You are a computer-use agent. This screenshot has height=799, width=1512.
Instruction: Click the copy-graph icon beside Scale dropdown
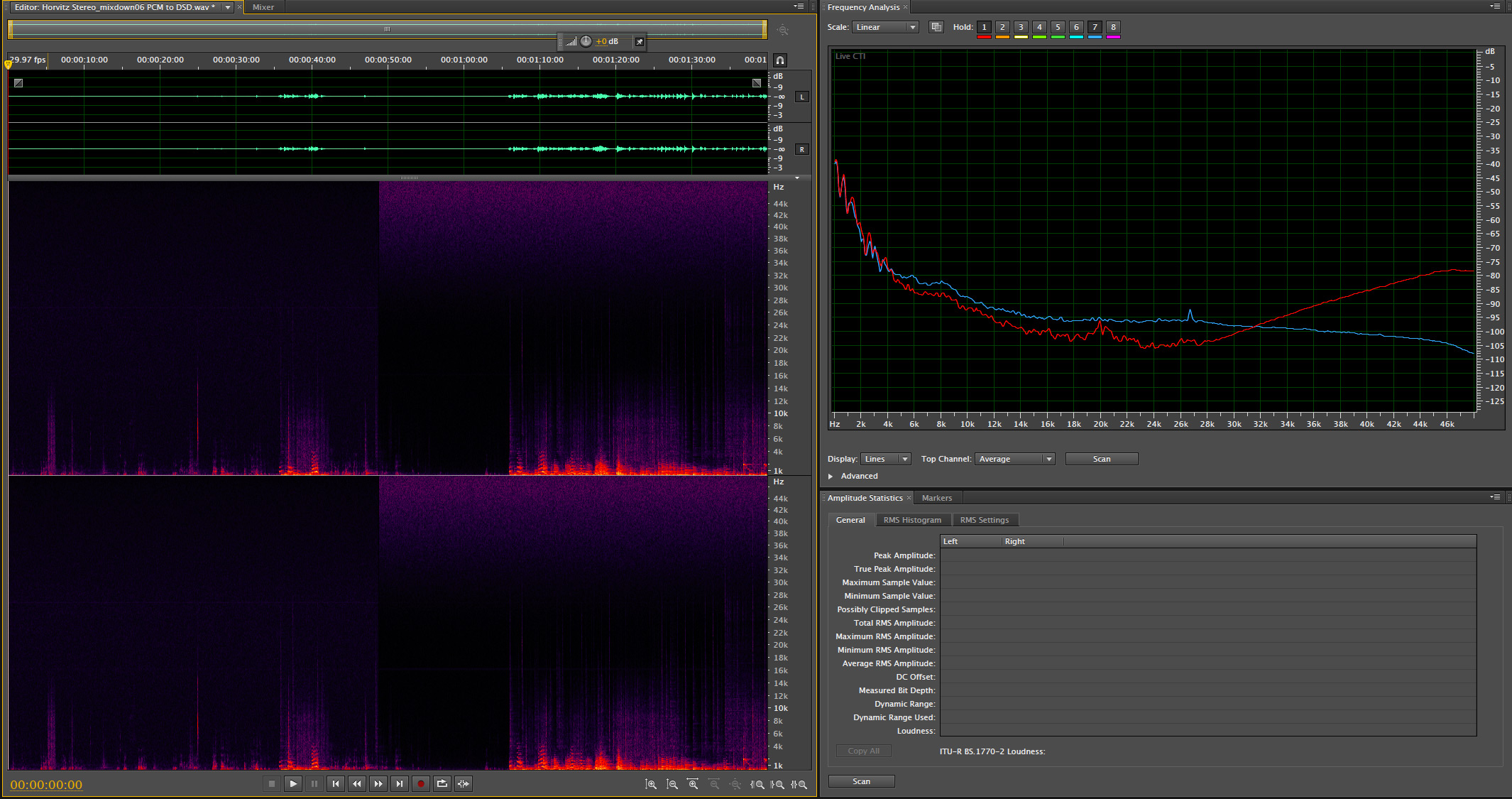(x=936, y=27)
